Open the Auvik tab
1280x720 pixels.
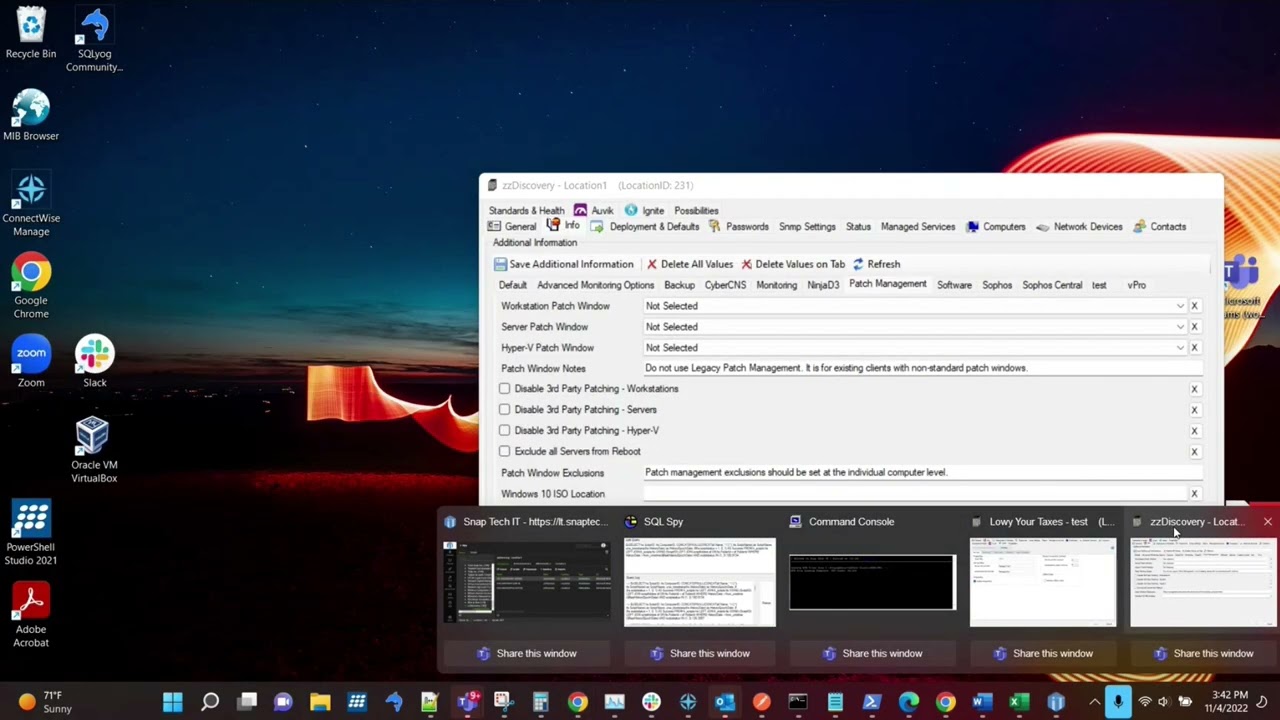pos(593,211)
